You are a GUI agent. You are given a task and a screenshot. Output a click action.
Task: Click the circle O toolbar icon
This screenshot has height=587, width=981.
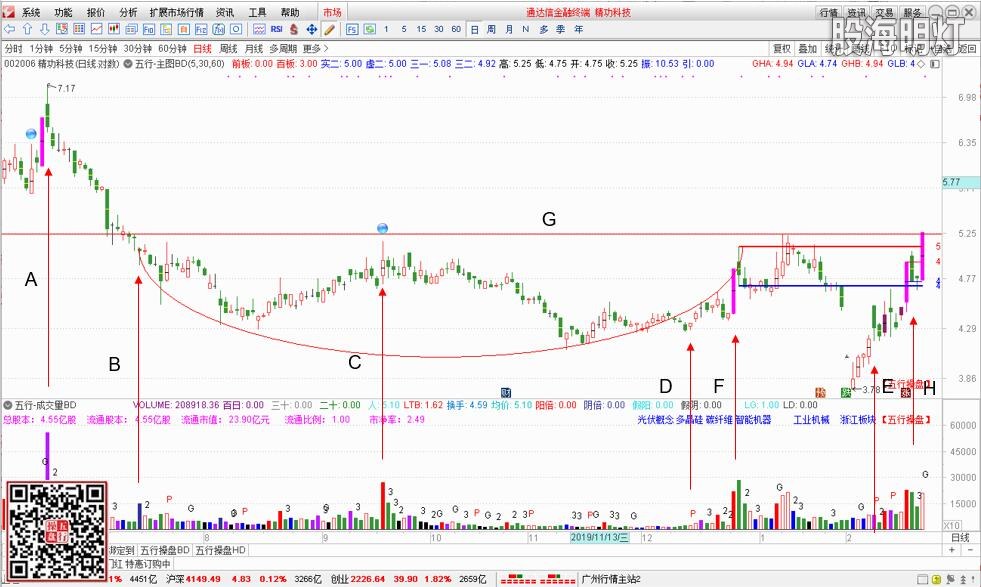point(236,29)
